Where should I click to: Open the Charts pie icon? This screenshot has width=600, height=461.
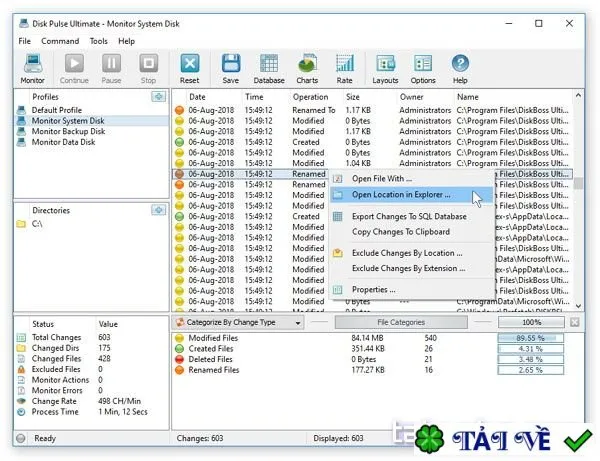(307, 64)
